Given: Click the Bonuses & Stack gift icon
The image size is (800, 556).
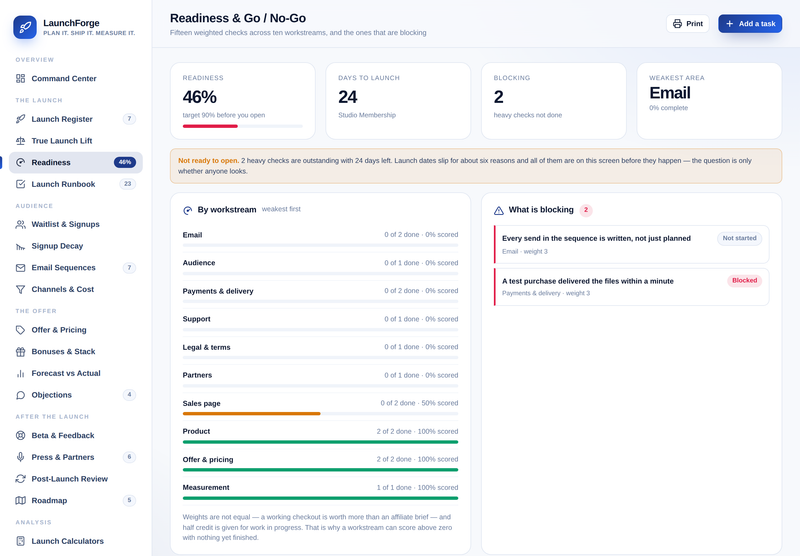Looking at the screenshot, I should tap(20, 351).
